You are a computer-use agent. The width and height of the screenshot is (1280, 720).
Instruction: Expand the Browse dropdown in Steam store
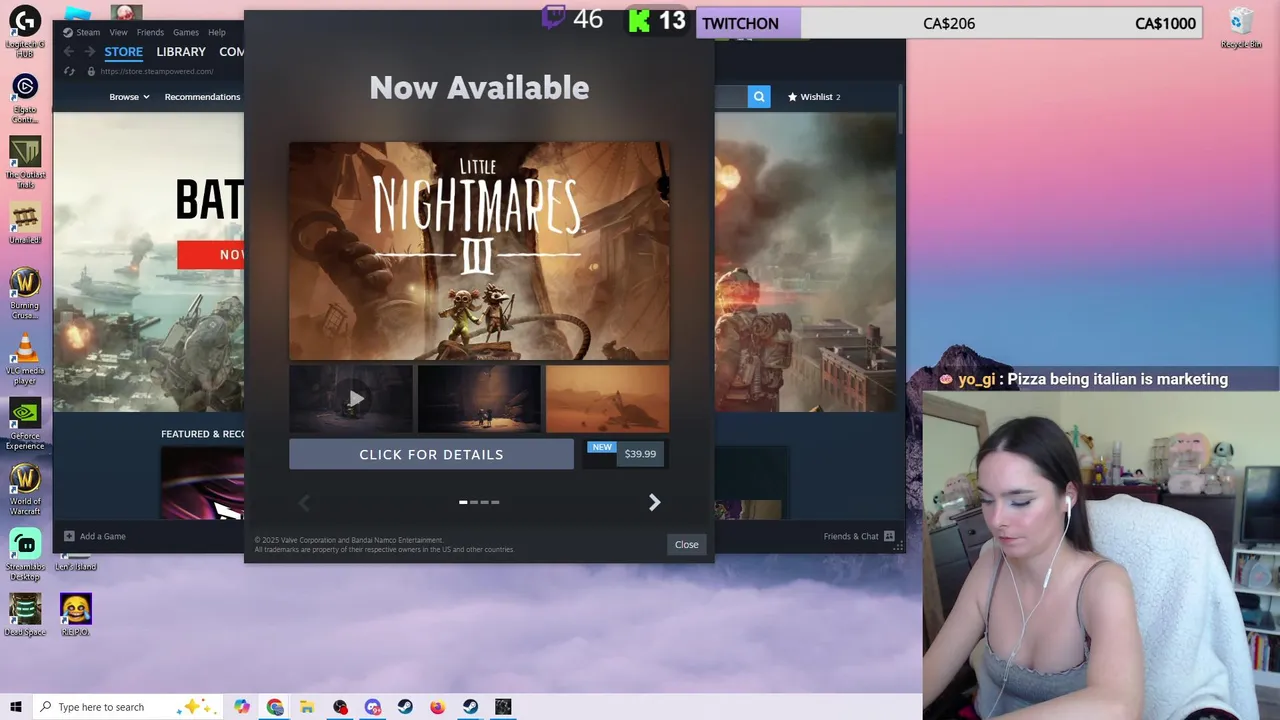pos(129,97)
